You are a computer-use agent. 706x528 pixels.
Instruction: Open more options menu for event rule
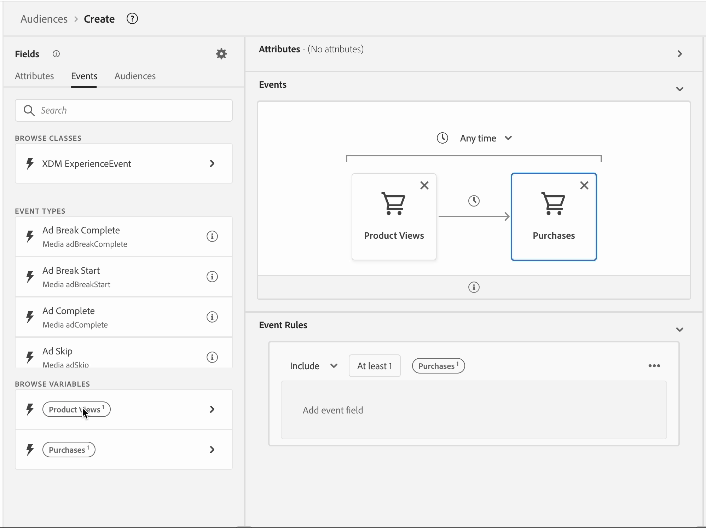click(x=654, y=366)
